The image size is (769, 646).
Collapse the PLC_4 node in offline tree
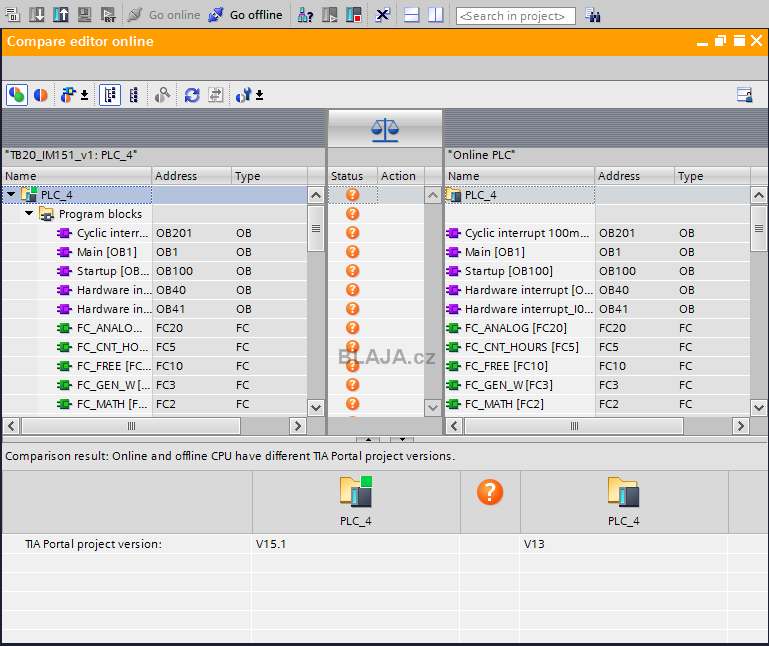[x=11, y=195]
